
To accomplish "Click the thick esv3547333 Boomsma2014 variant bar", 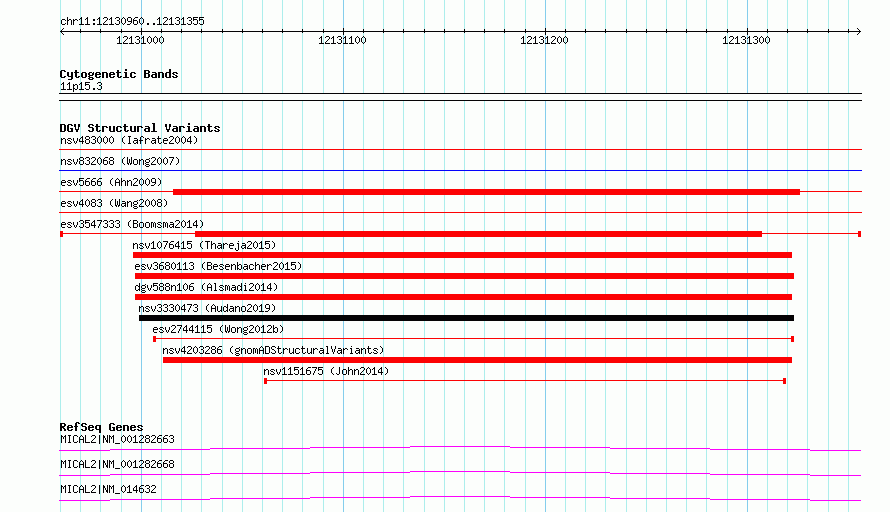I will coord(478,234).
